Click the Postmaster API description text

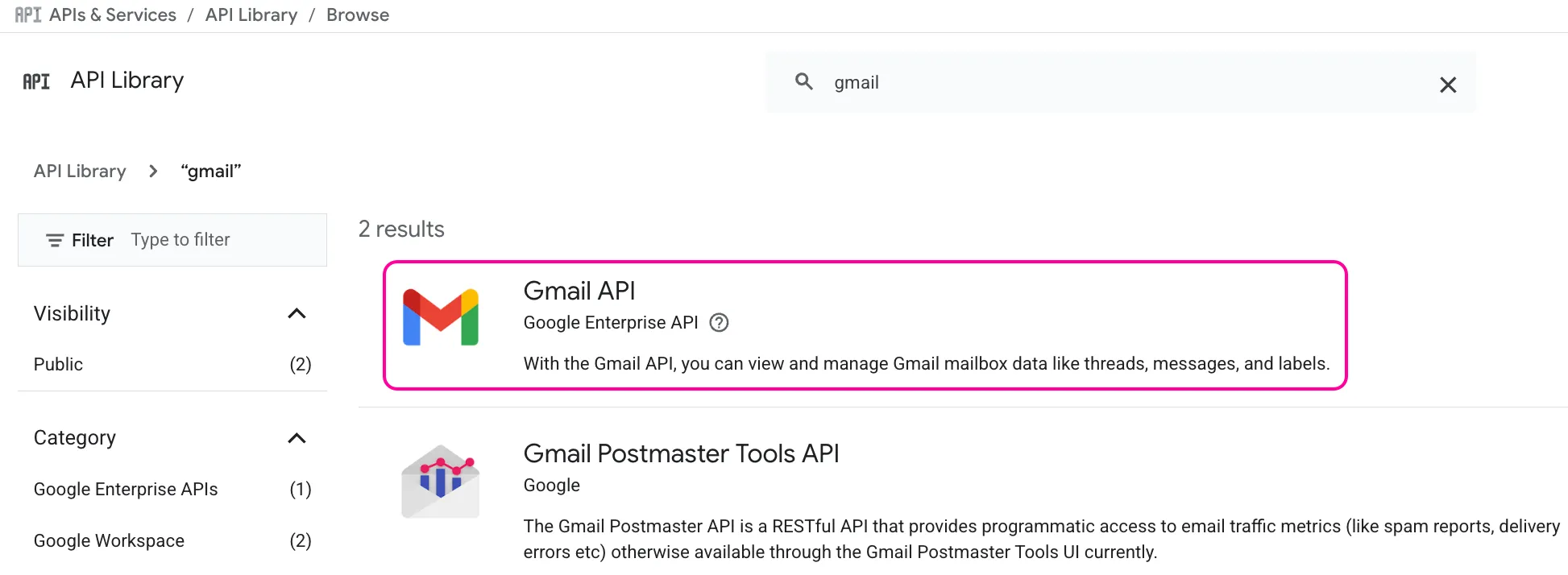(1041, 539)
